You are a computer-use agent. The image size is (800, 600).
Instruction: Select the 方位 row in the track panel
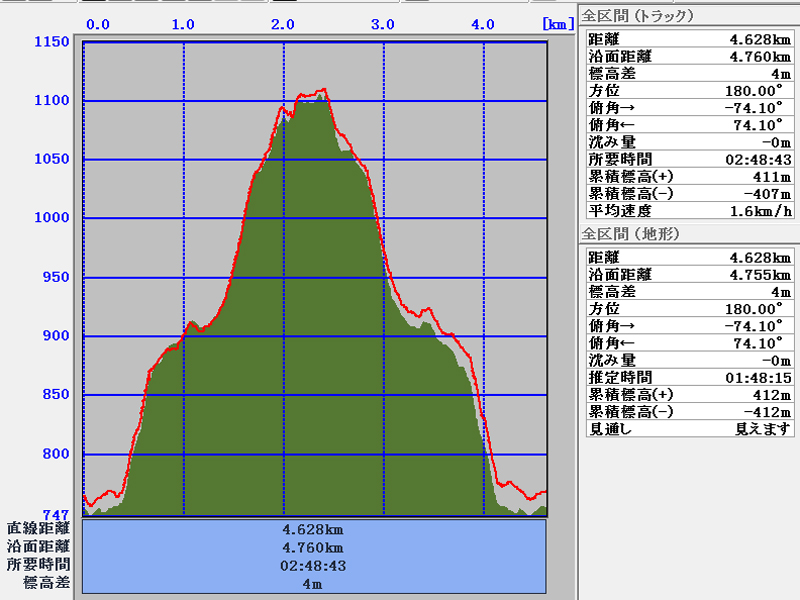tap(688, 90)
